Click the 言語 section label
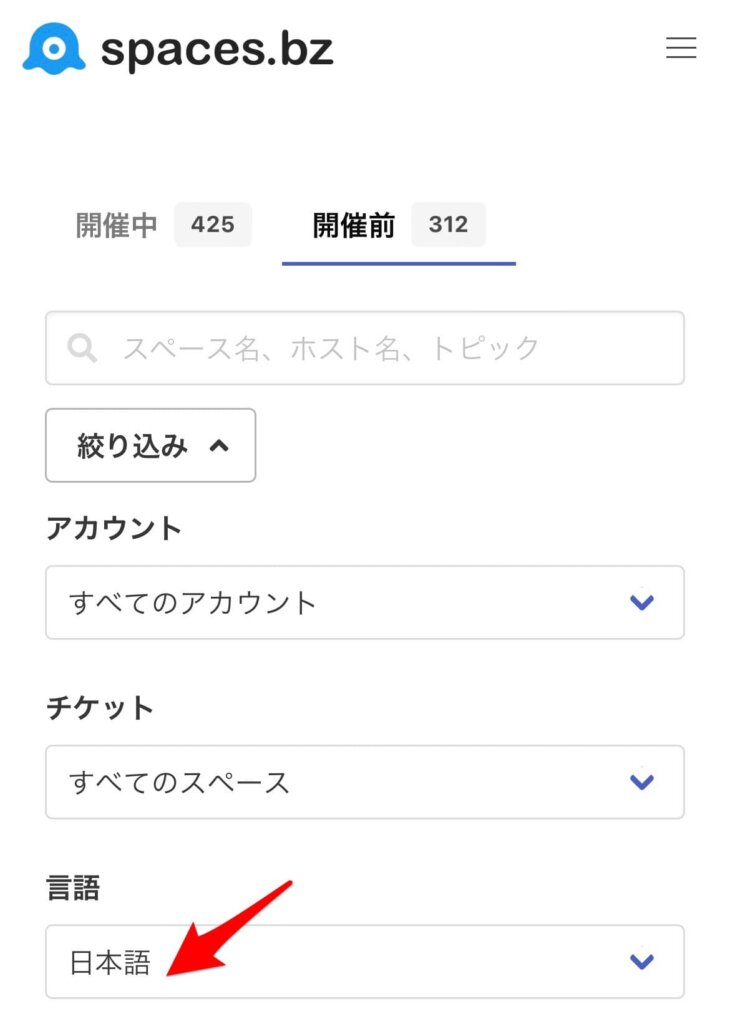Viewport: 730px width, 1024px height. click(x=73, y=888)
